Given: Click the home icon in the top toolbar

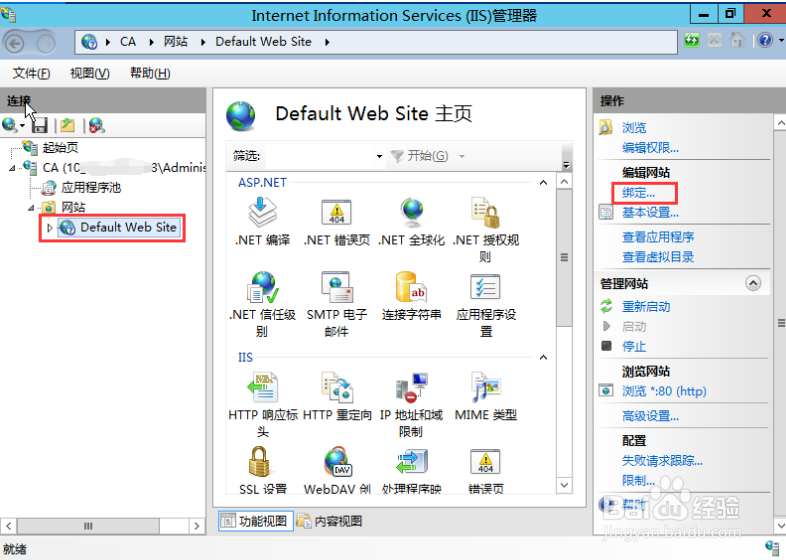Looking at the screenshot, I should coord(737,40).
